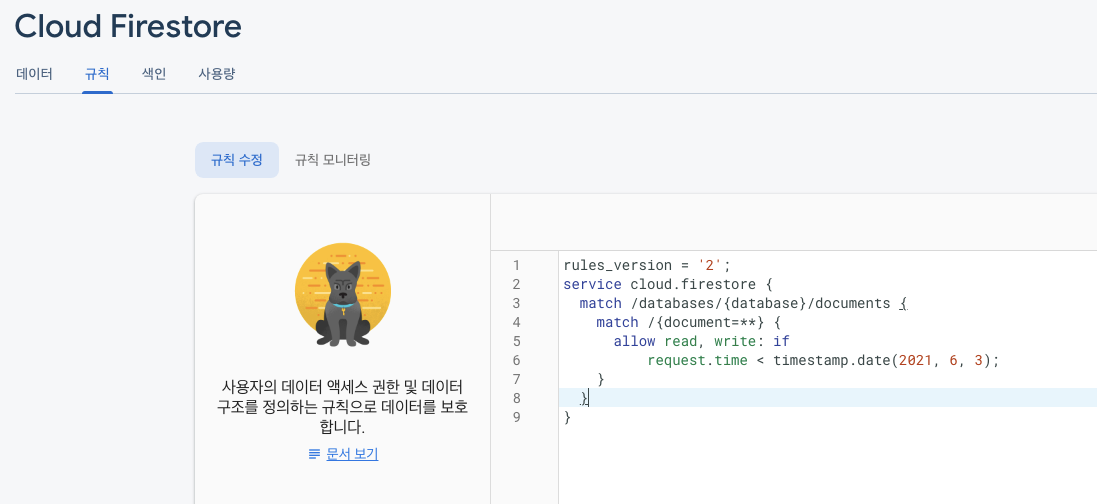This screenshot has width=1097, height=504.
Task: Click the year value 2021 in code
Action: click(x=916, y=360)
